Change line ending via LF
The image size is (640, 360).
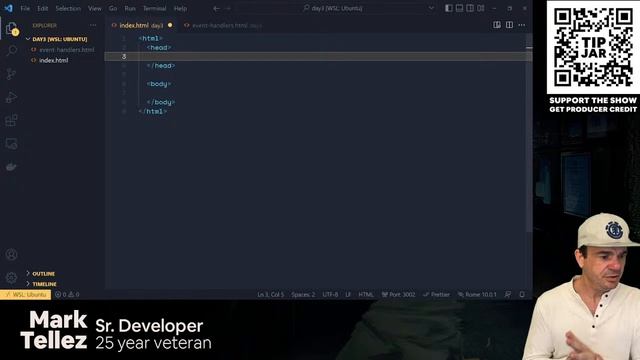pos(348,294)
